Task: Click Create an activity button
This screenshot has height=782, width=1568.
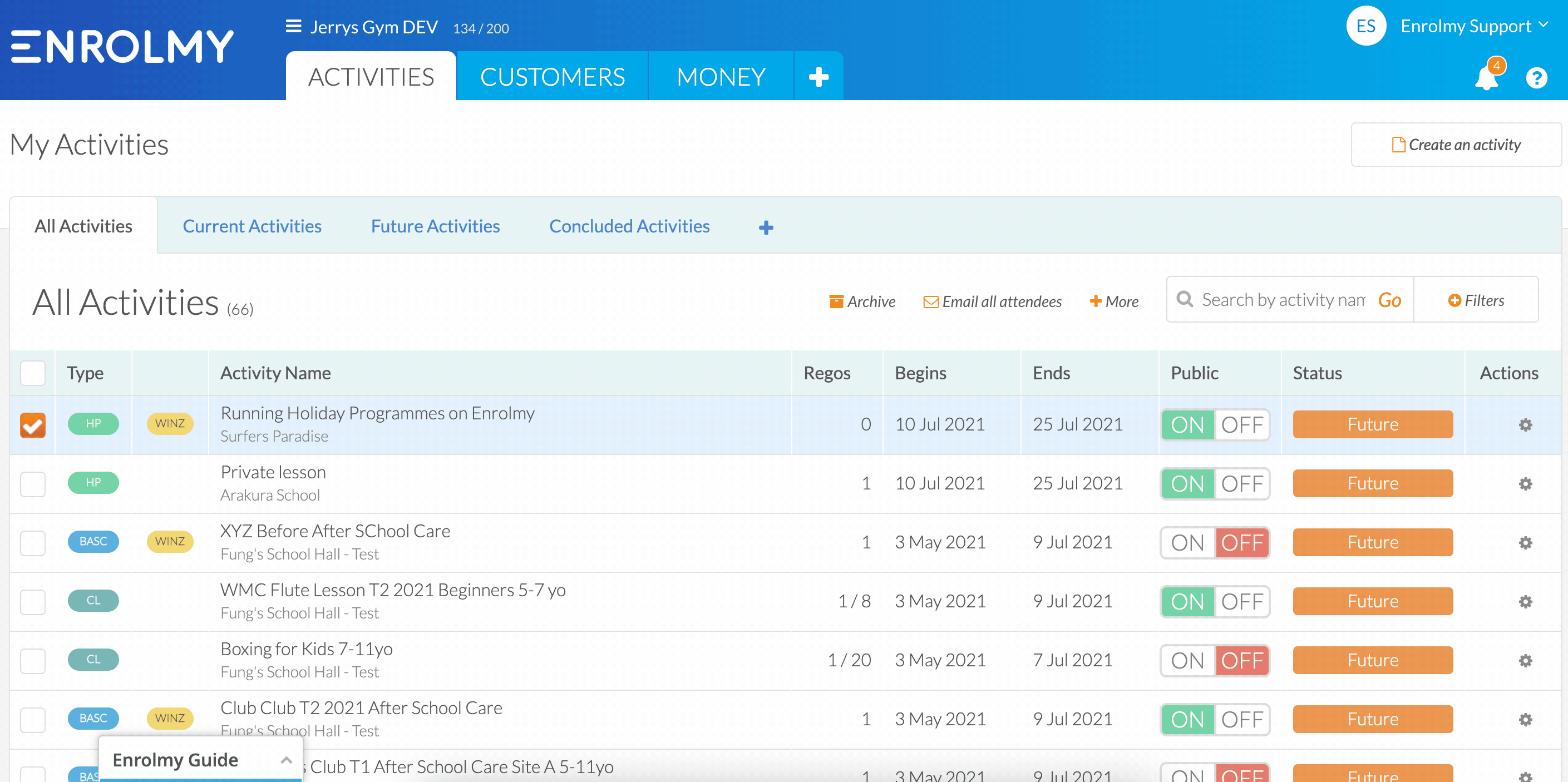Action: 1456,145
